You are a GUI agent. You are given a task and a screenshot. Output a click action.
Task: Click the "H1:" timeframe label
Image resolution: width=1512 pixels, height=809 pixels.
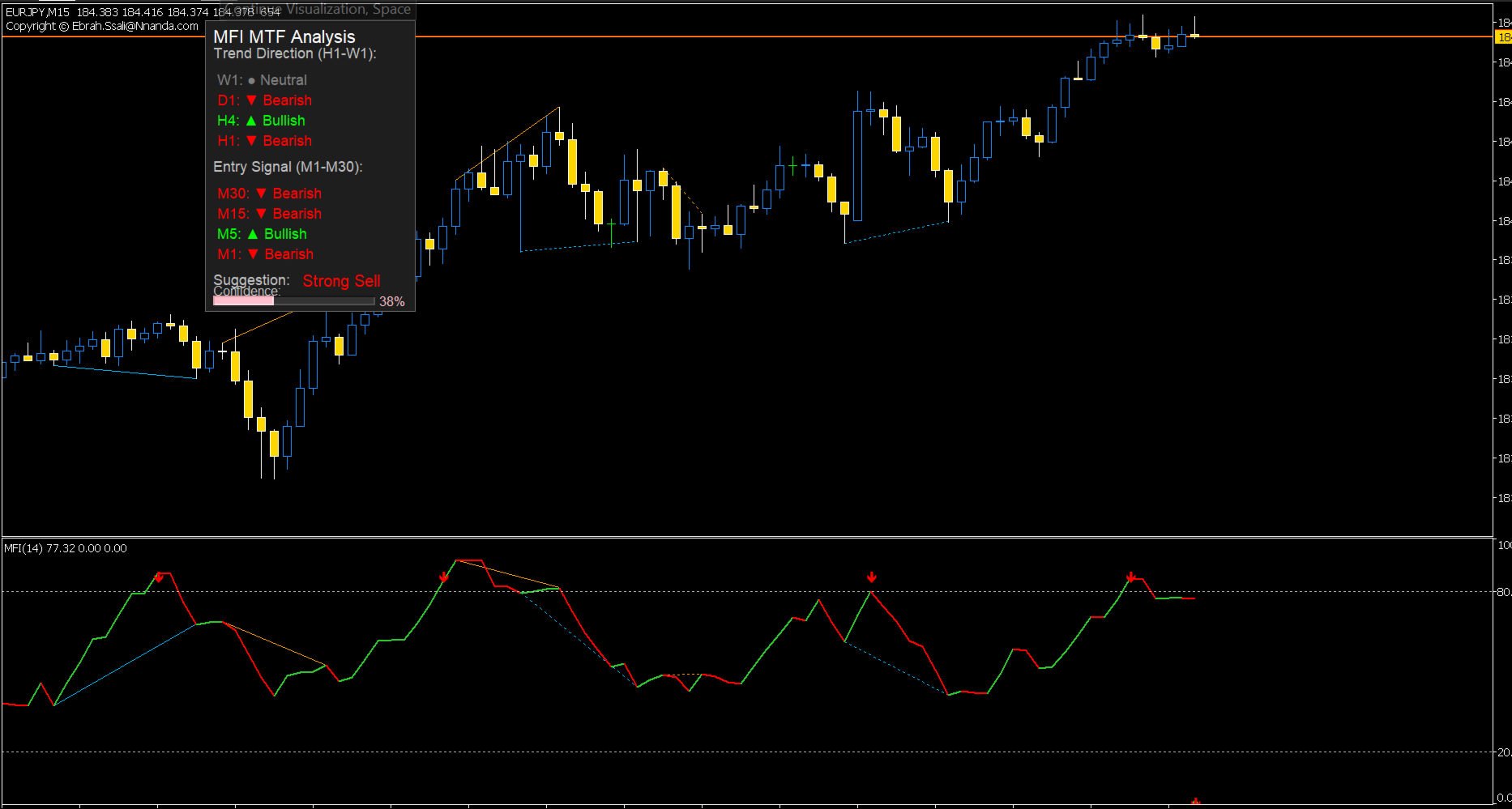(x=229, y=141)
